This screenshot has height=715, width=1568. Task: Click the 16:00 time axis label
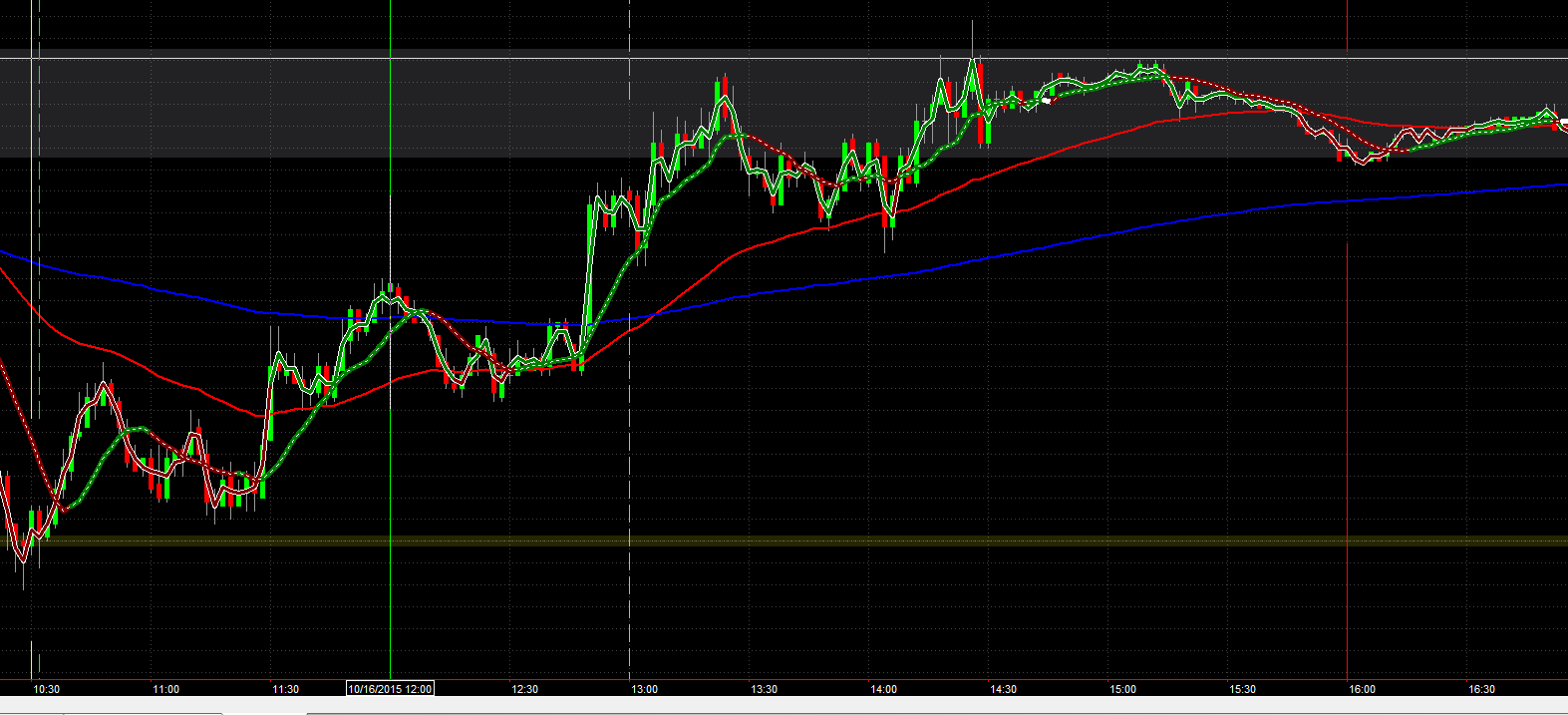click(1362, 689)
